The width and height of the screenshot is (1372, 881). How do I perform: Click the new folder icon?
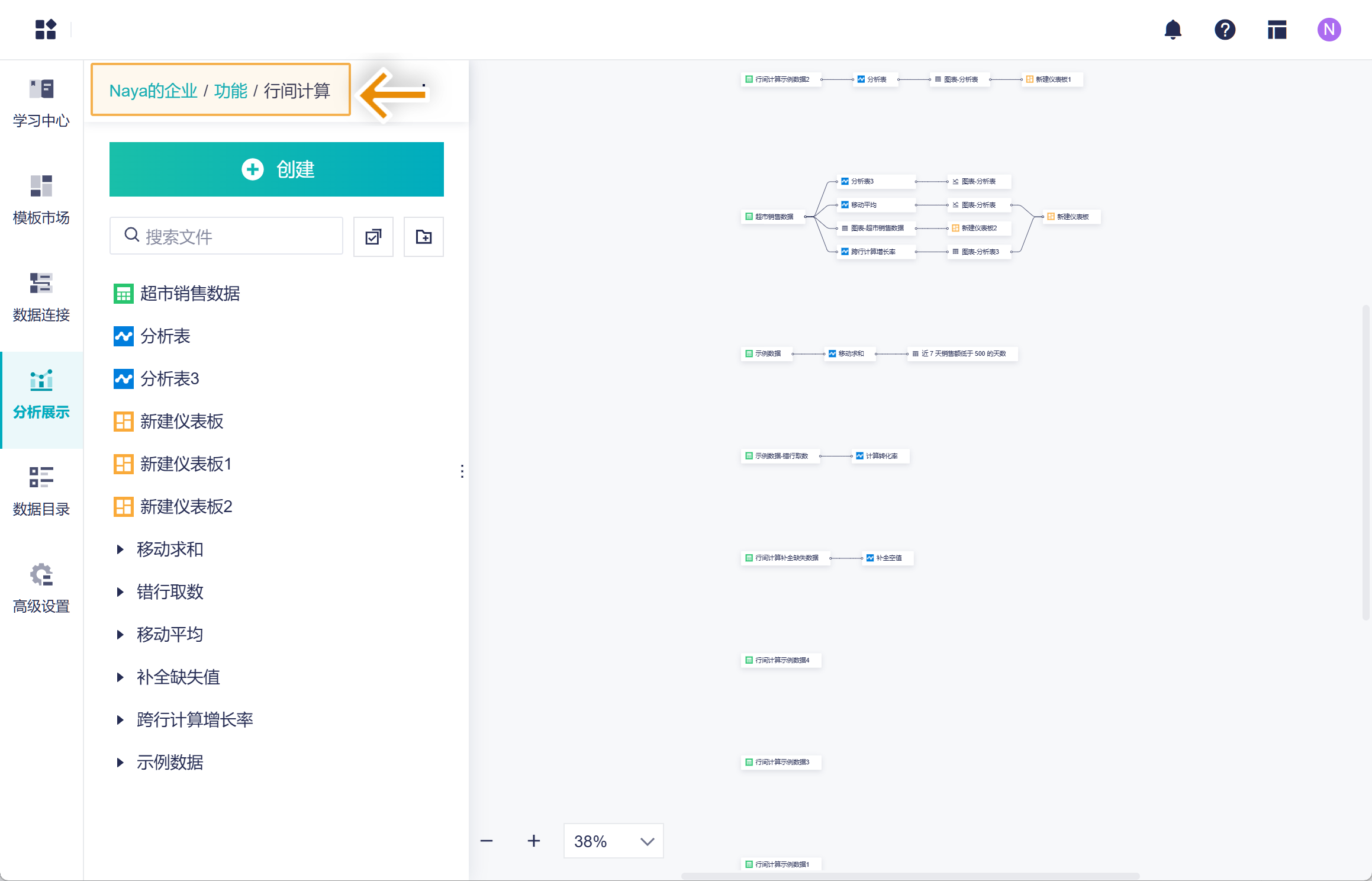coord(423,237)
